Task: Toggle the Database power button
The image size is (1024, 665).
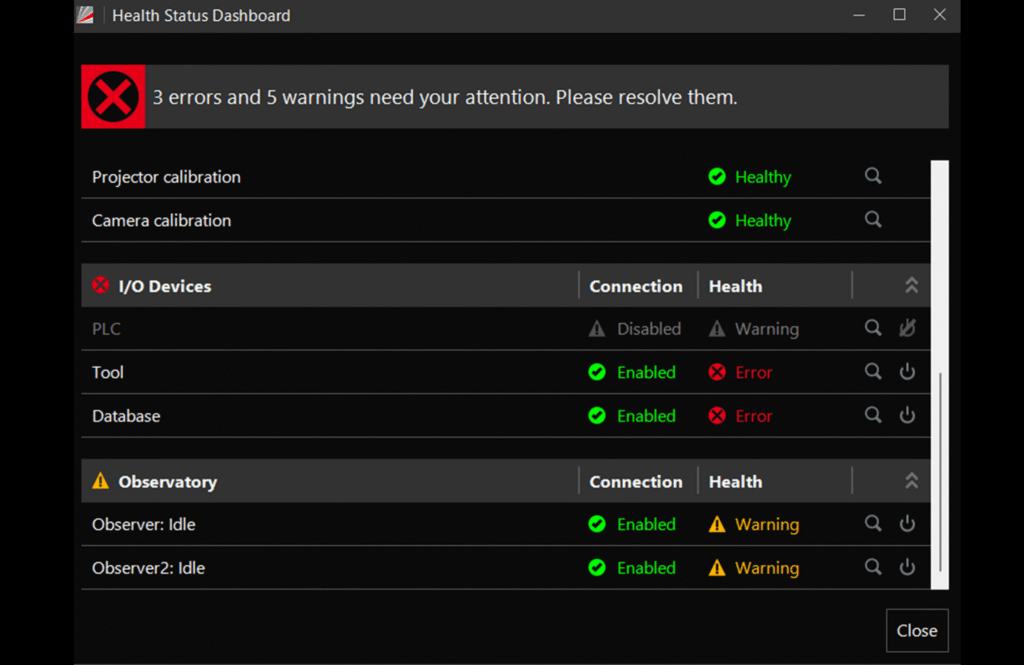Action: click(907, 415)
